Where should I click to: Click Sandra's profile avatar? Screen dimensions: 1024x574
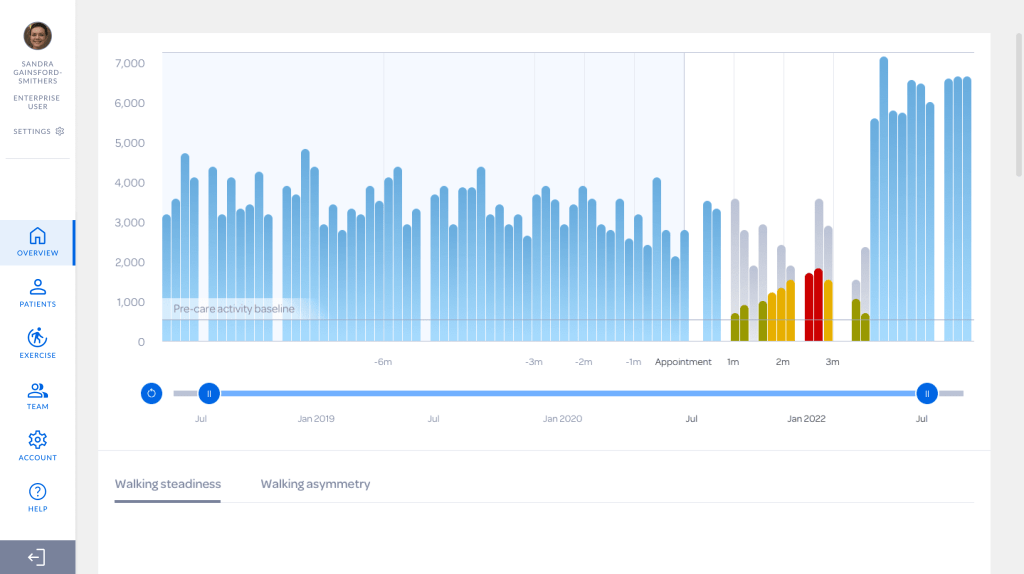coord(37,36)
